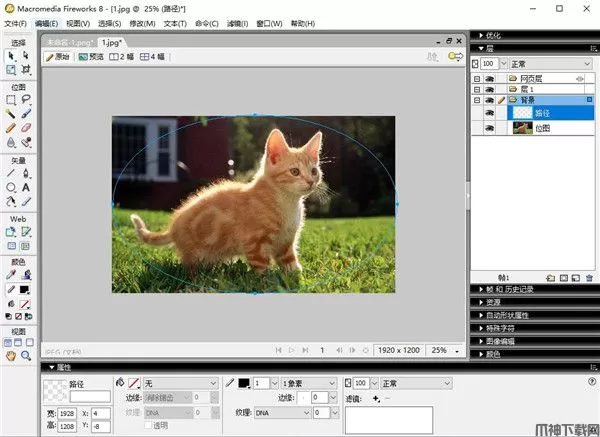This screenshot has width=600, height=437.
Task: Switch to the 未命名-1.png document tab
Action: [69, 43]
